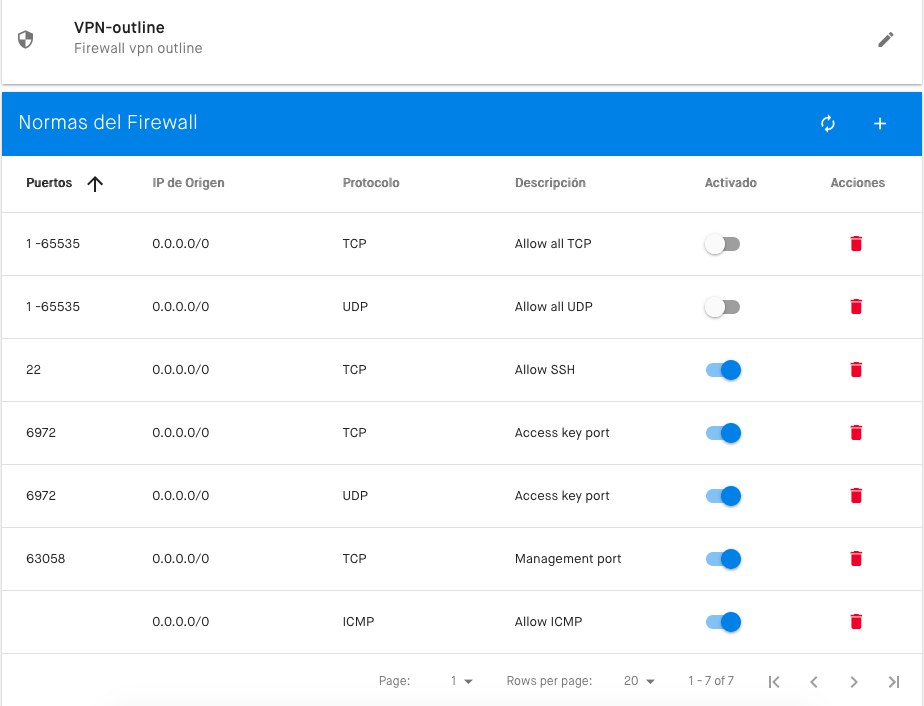Delete the Allow SSH rule
Screen dimensions: 924x706
[x=856, y=370]
